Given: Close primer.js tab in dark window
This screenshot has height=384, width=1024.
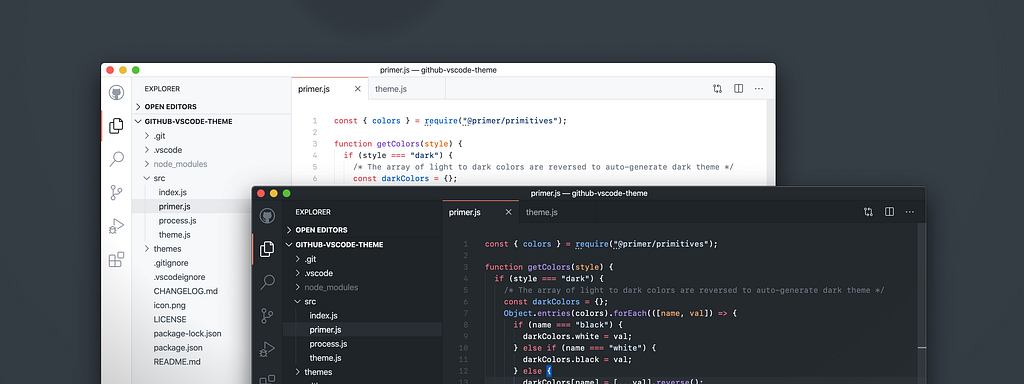Looking at the screenshot, I should tap(508, 212).
